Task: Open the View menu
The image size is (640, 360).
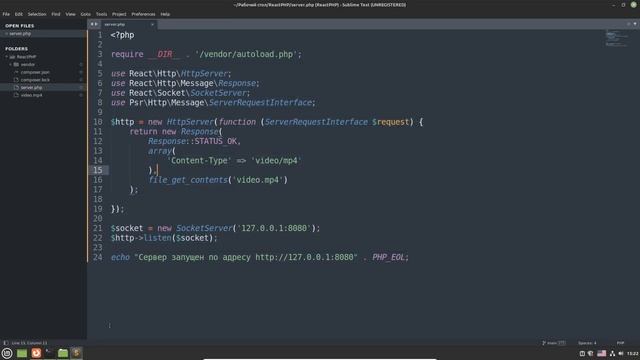Action: point(71,14)
